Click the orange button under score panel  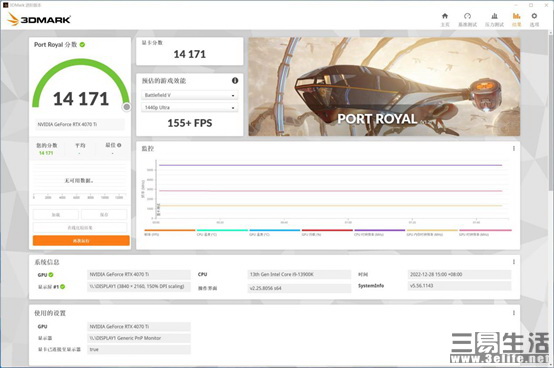[81, 241]
